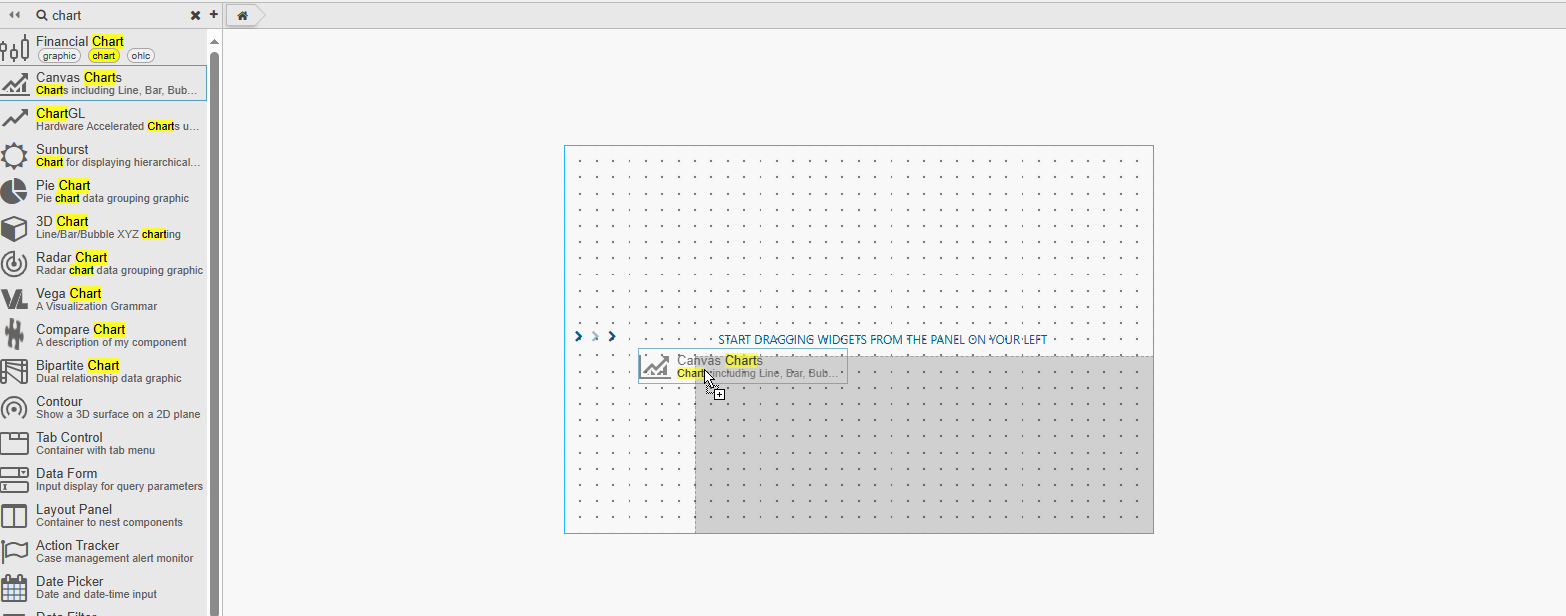Add a new search tab with the plus
1566x616 pixels.
click(213, 15)
